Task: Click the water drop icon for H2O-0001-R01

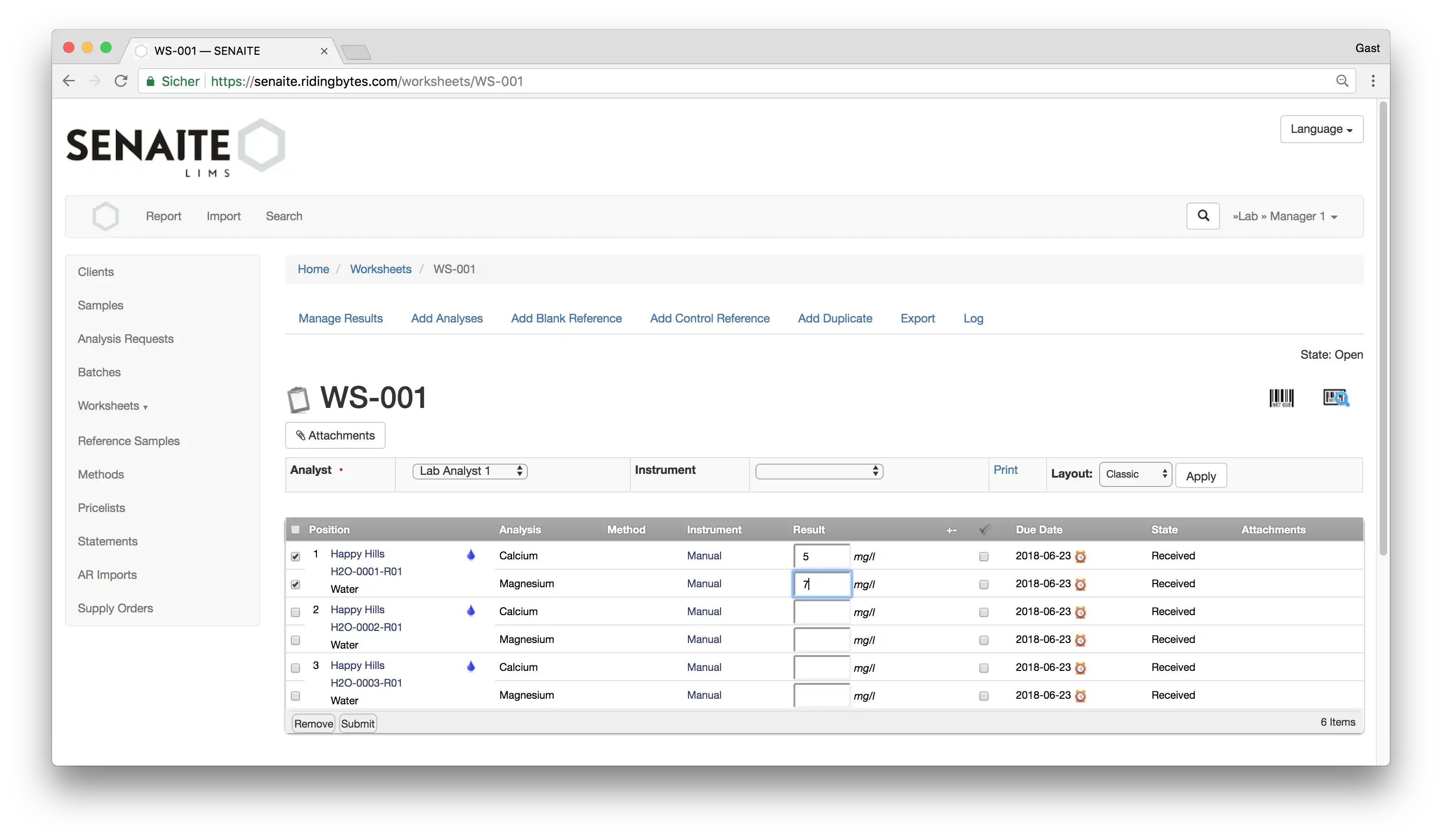Action: [x=471, y=553]
